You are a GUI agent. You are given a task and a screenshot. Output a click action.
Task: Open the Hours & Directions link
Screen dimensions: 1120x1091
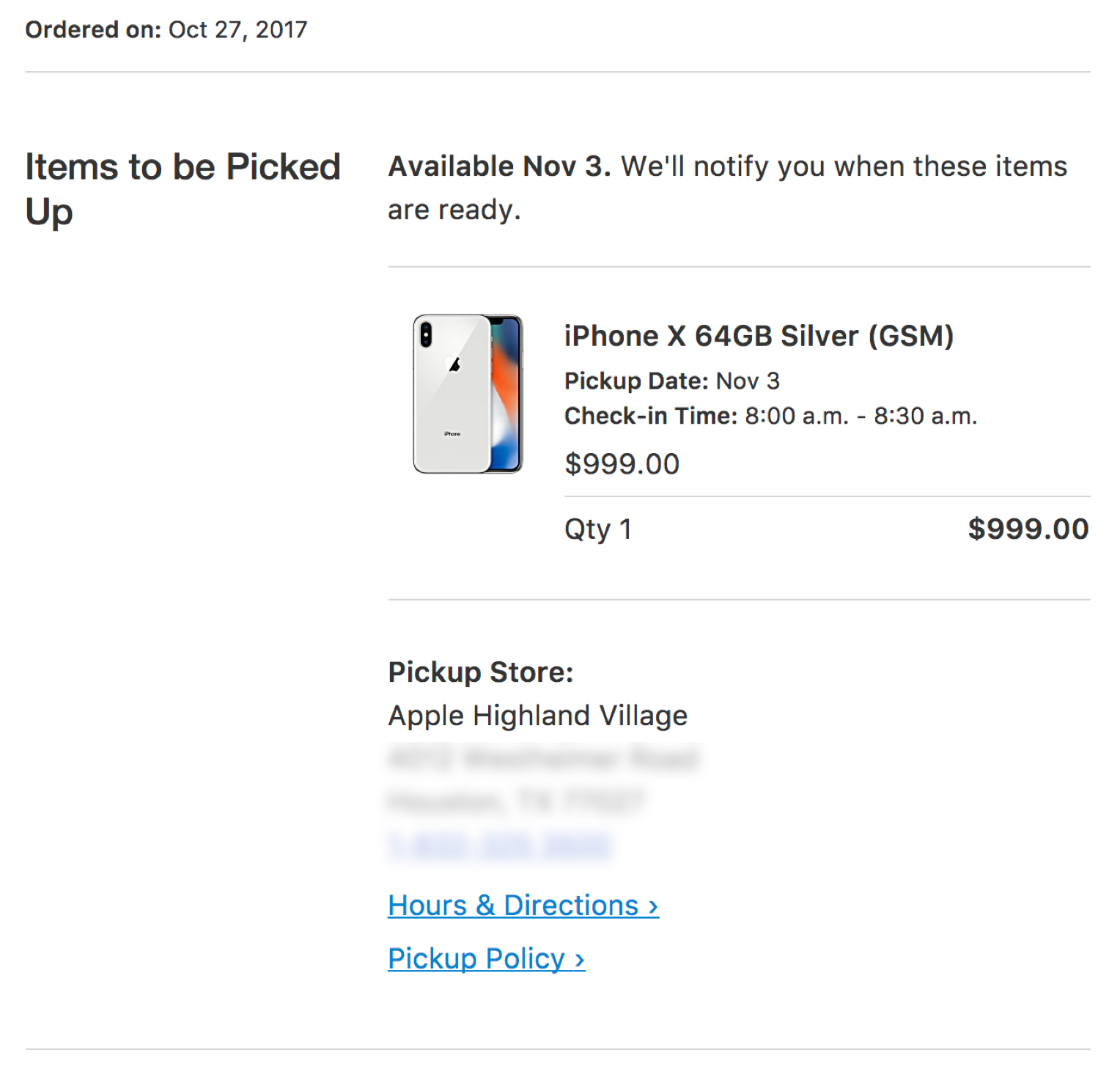pyautogui.click(x=513, y=906)
